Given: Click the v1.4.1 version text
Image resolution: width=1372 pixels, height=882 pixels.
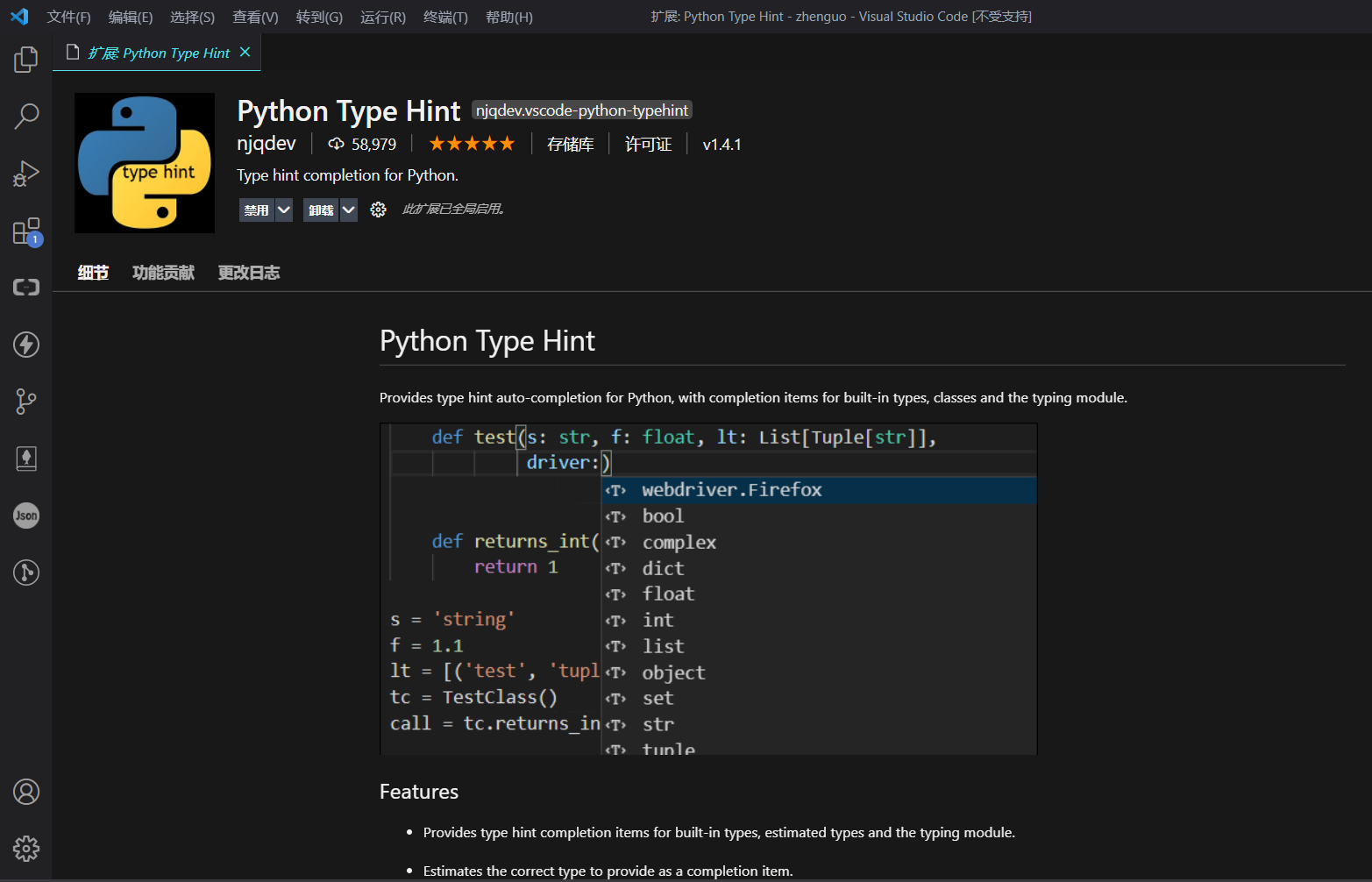Looking at the screenshot, I should coord(722,144).
